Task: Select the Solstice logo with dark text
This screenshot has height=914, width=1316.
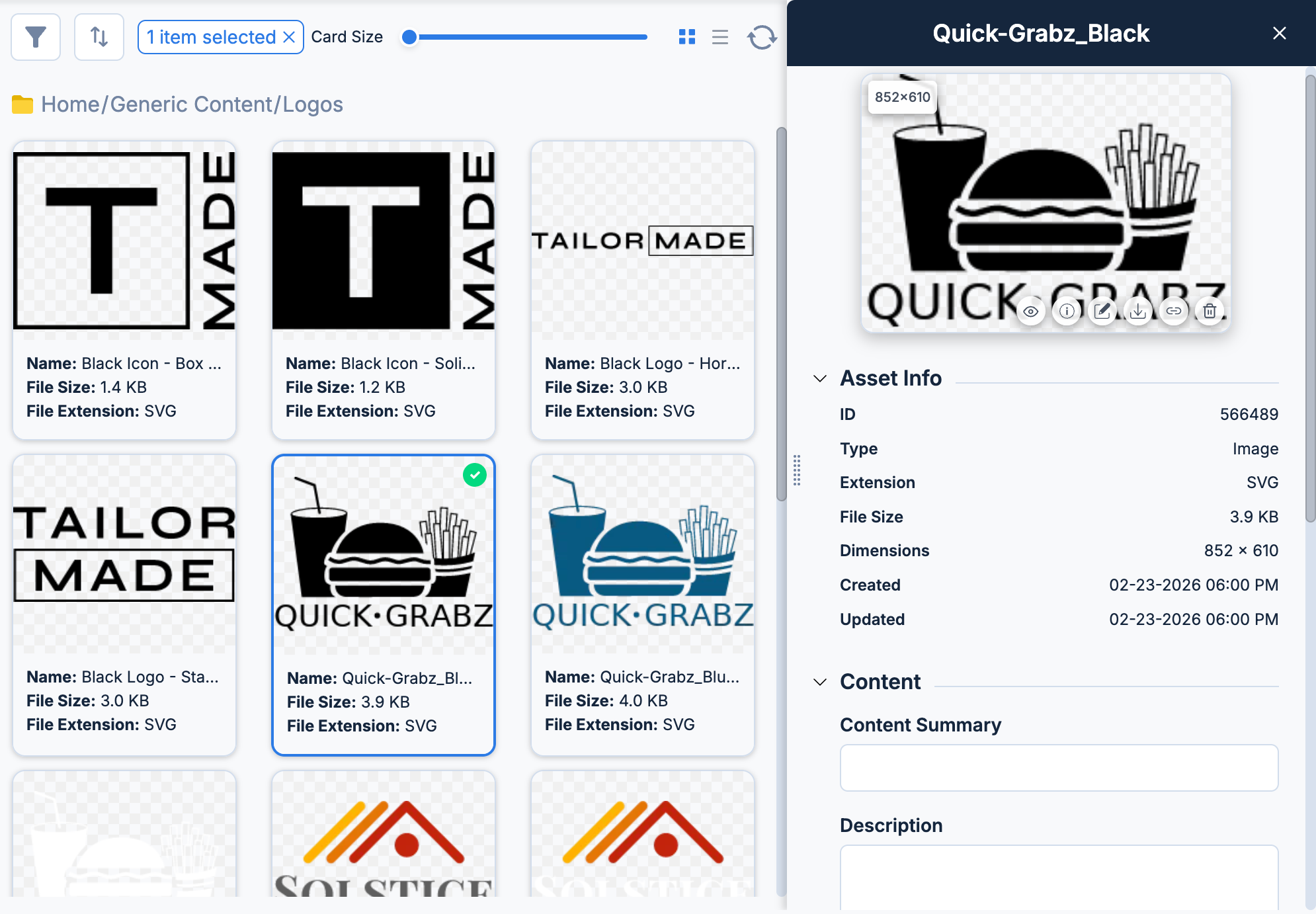Action: [384, 834]
